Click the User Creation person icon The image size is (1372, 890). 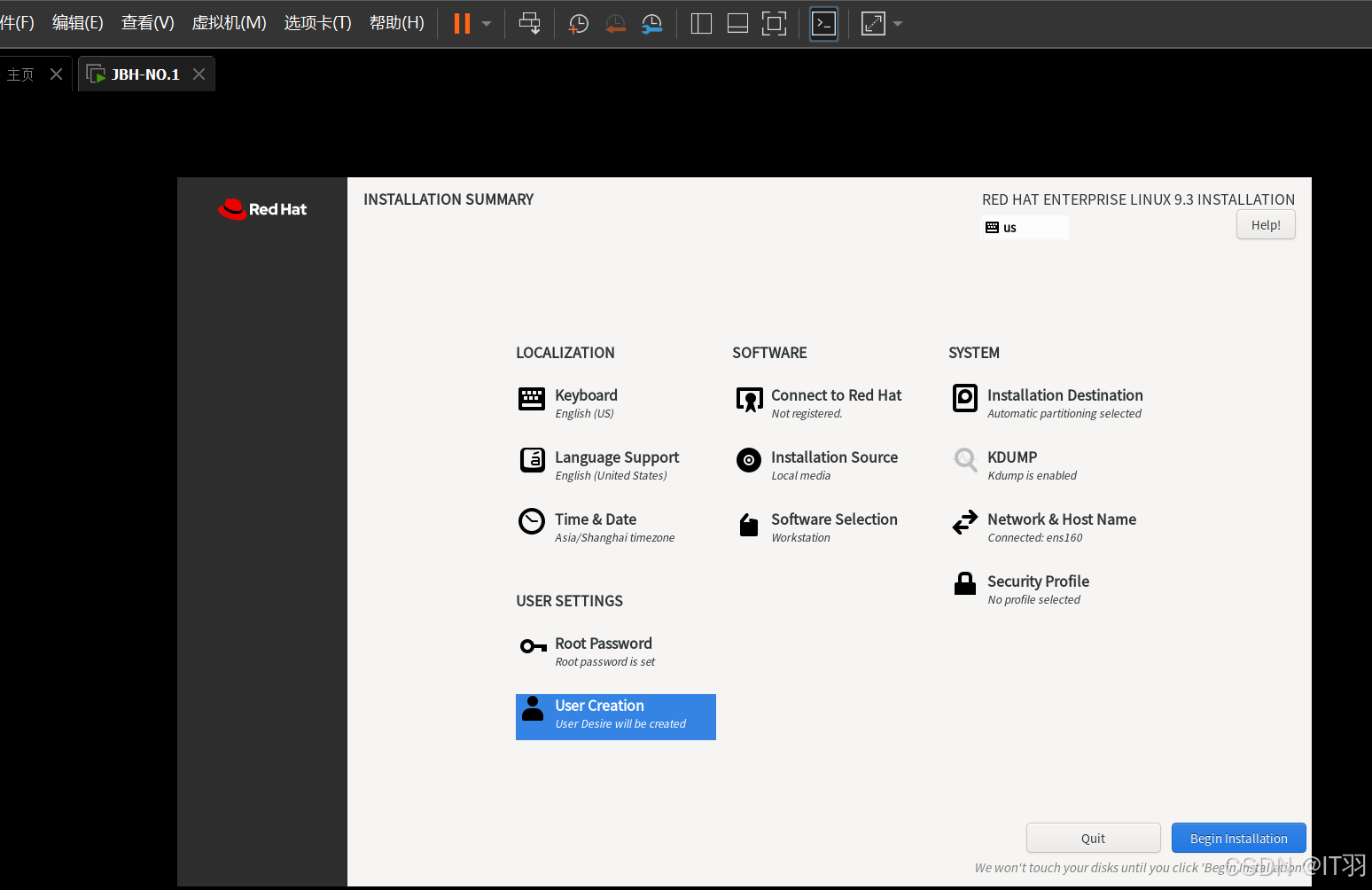point(533,708)
